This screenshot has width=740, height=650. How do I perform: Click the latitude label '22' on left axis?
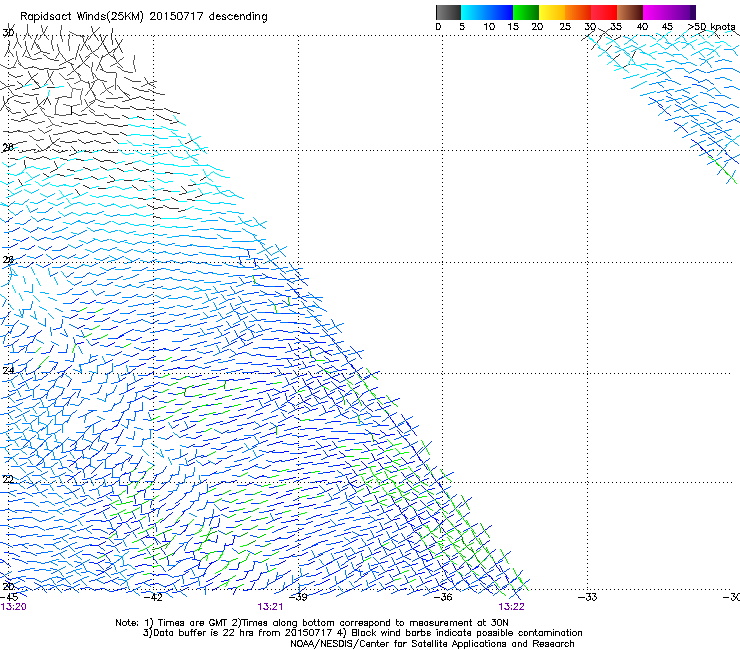coord(8,480)
